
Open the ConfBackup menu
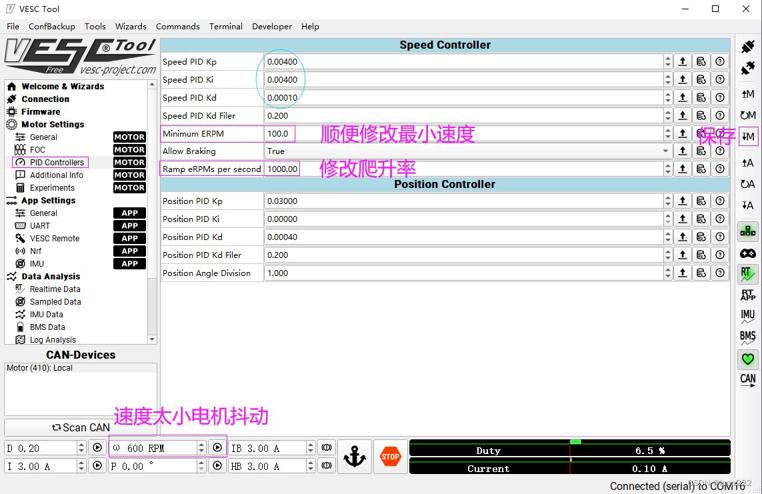coord(52,26)
